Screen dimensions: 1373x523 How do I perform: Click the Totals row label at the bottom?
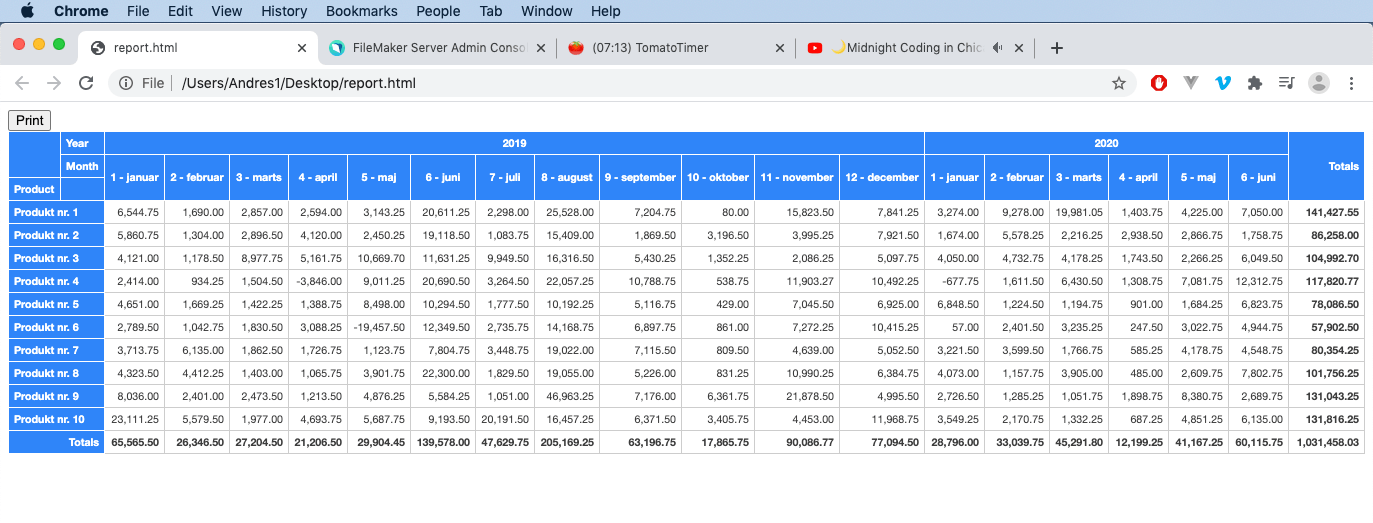pyautogui.click(x=57, y=442)
